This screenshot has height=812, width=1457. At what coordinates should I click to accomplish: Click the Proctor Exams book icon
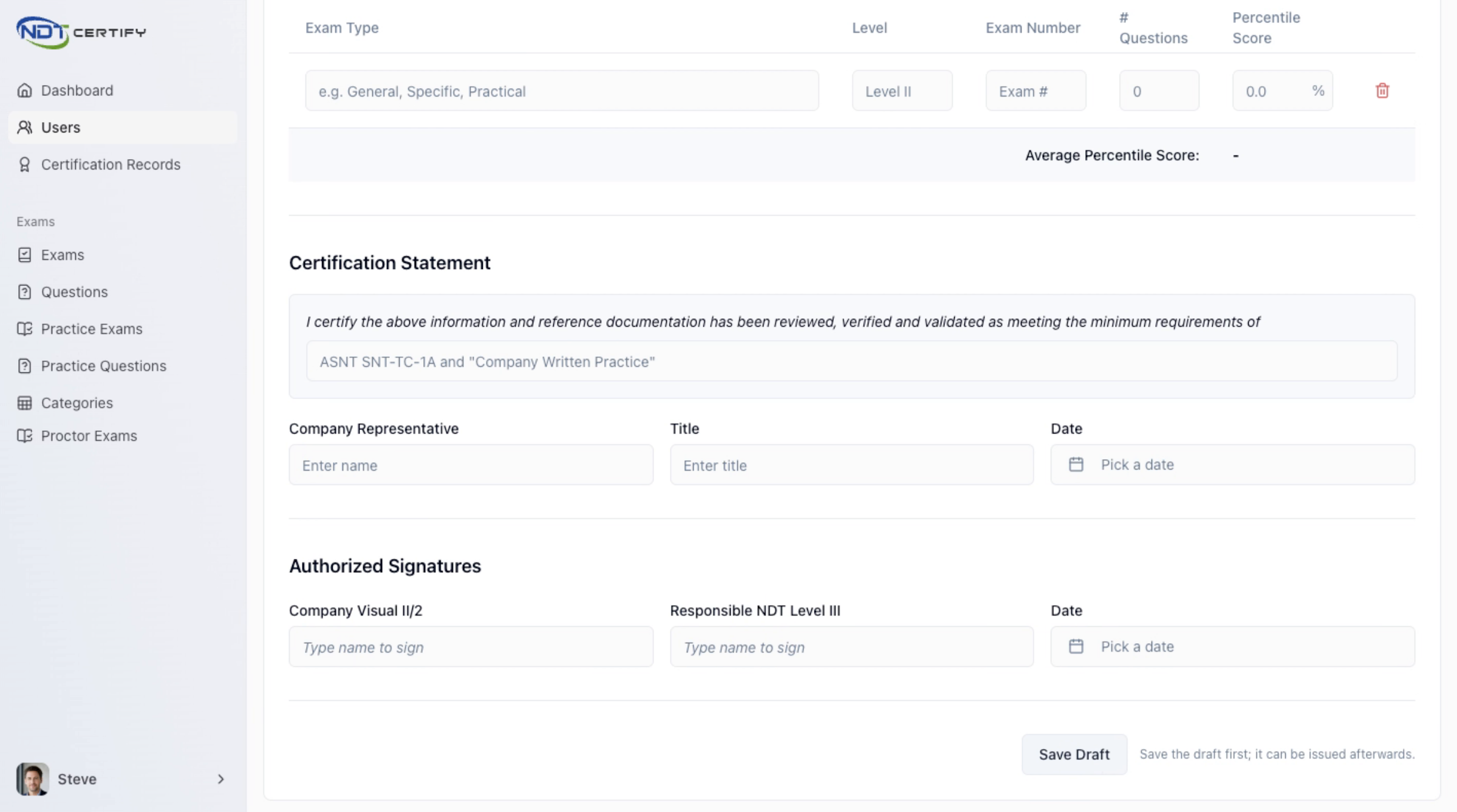pyautogui.click(x=24, y=436)
